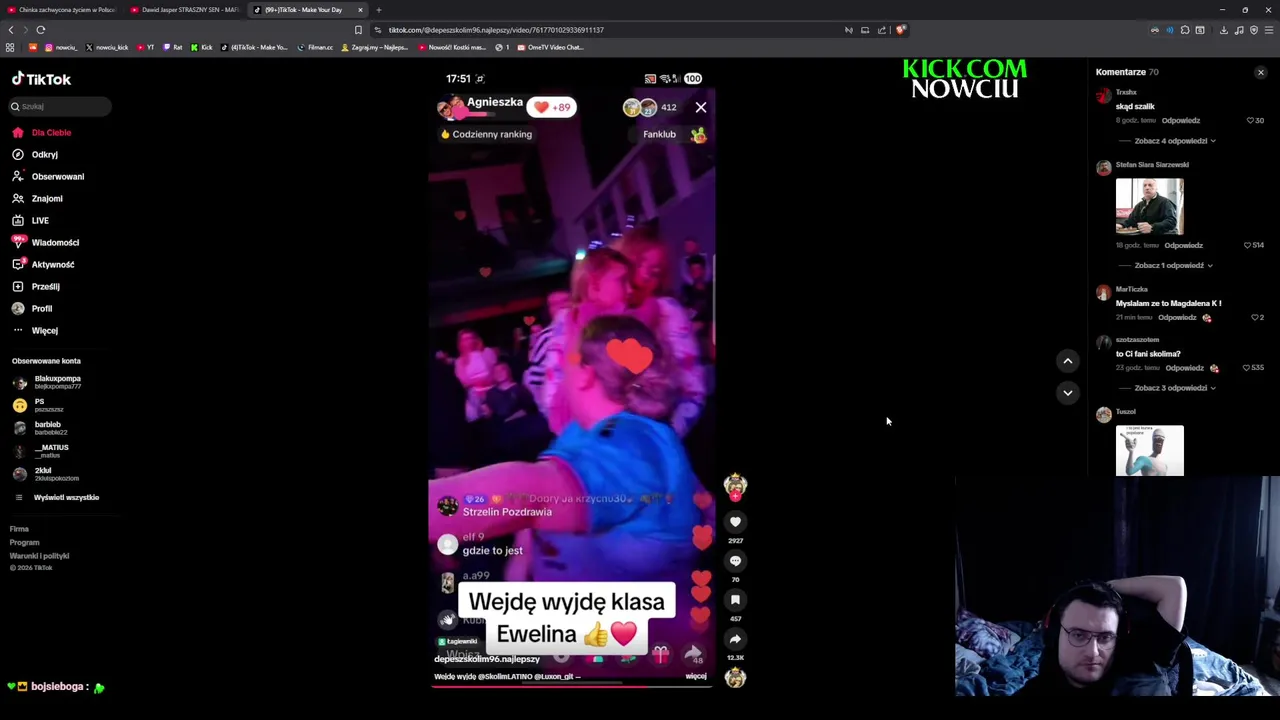Reload the page
Viewport: 1280px width, 720px height.
(x=41, y=30)
